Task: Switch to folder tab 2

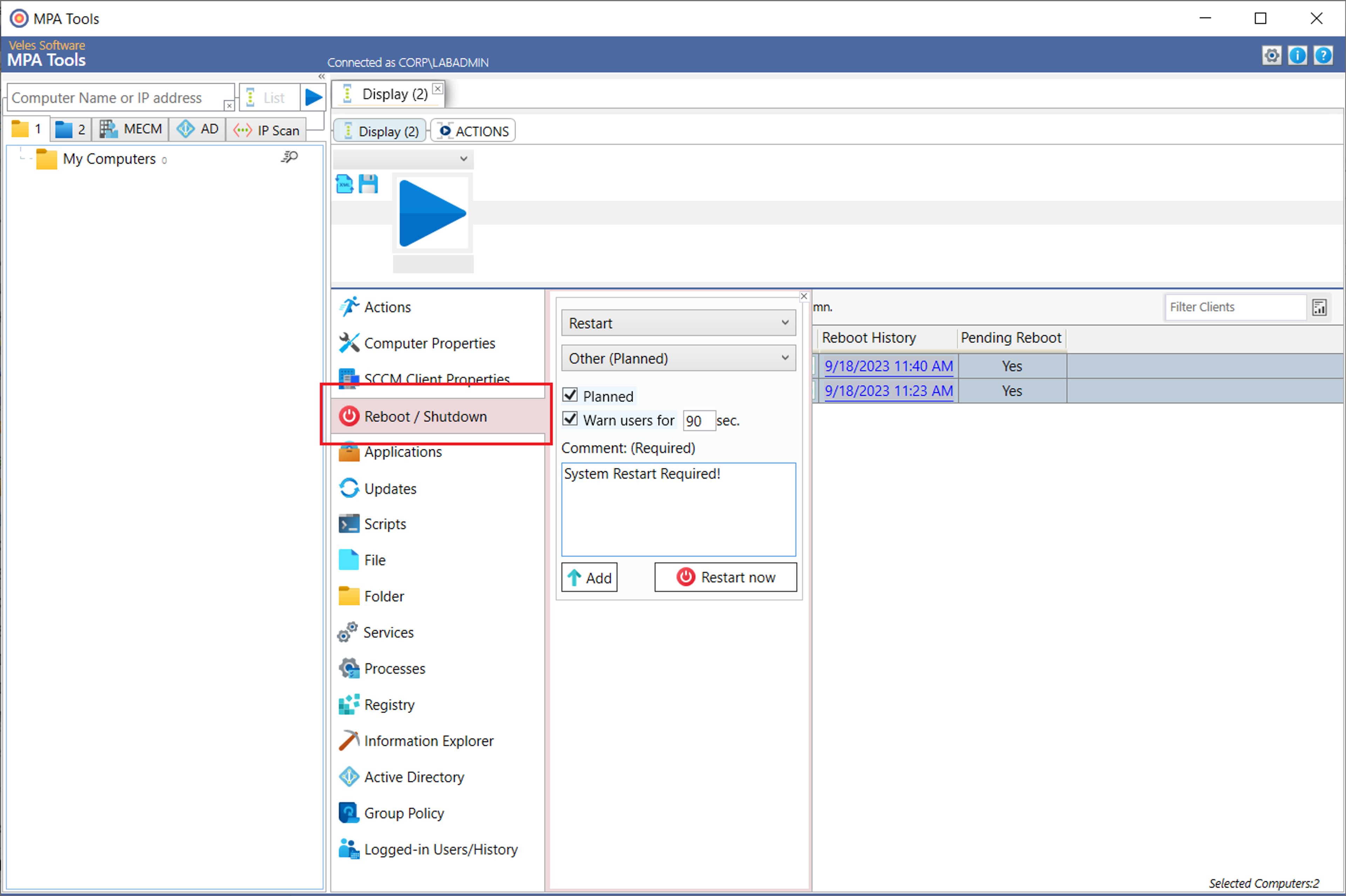Action: tap(71, 129)
